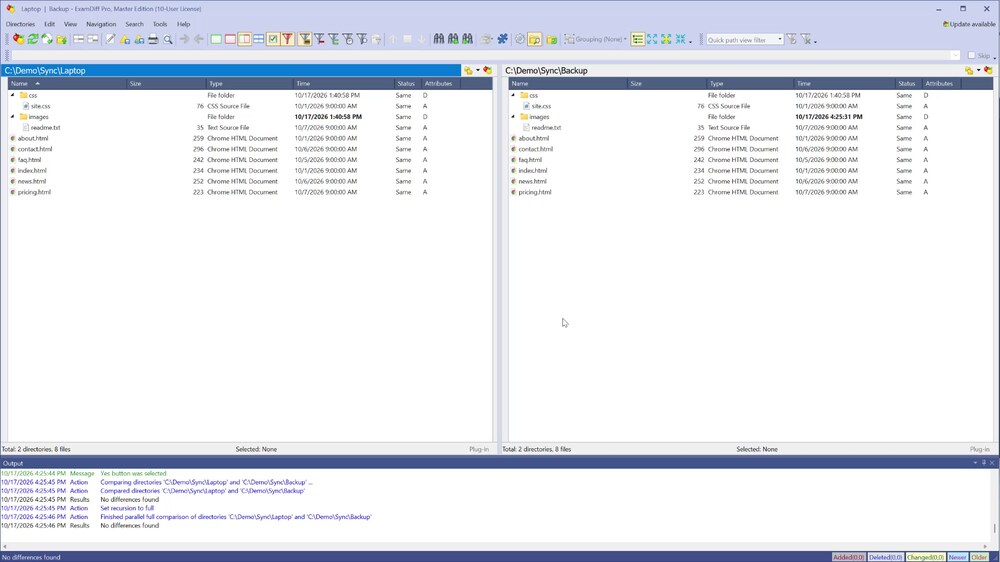Click the third binoculars Find next icon
This screenshot has height=562, width=1000.
click(467, 40)
